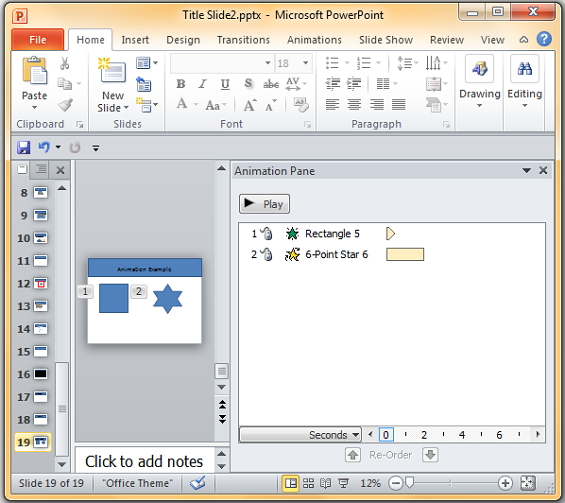
Task: Select the Format Painter brush
Action: point(65,105)
